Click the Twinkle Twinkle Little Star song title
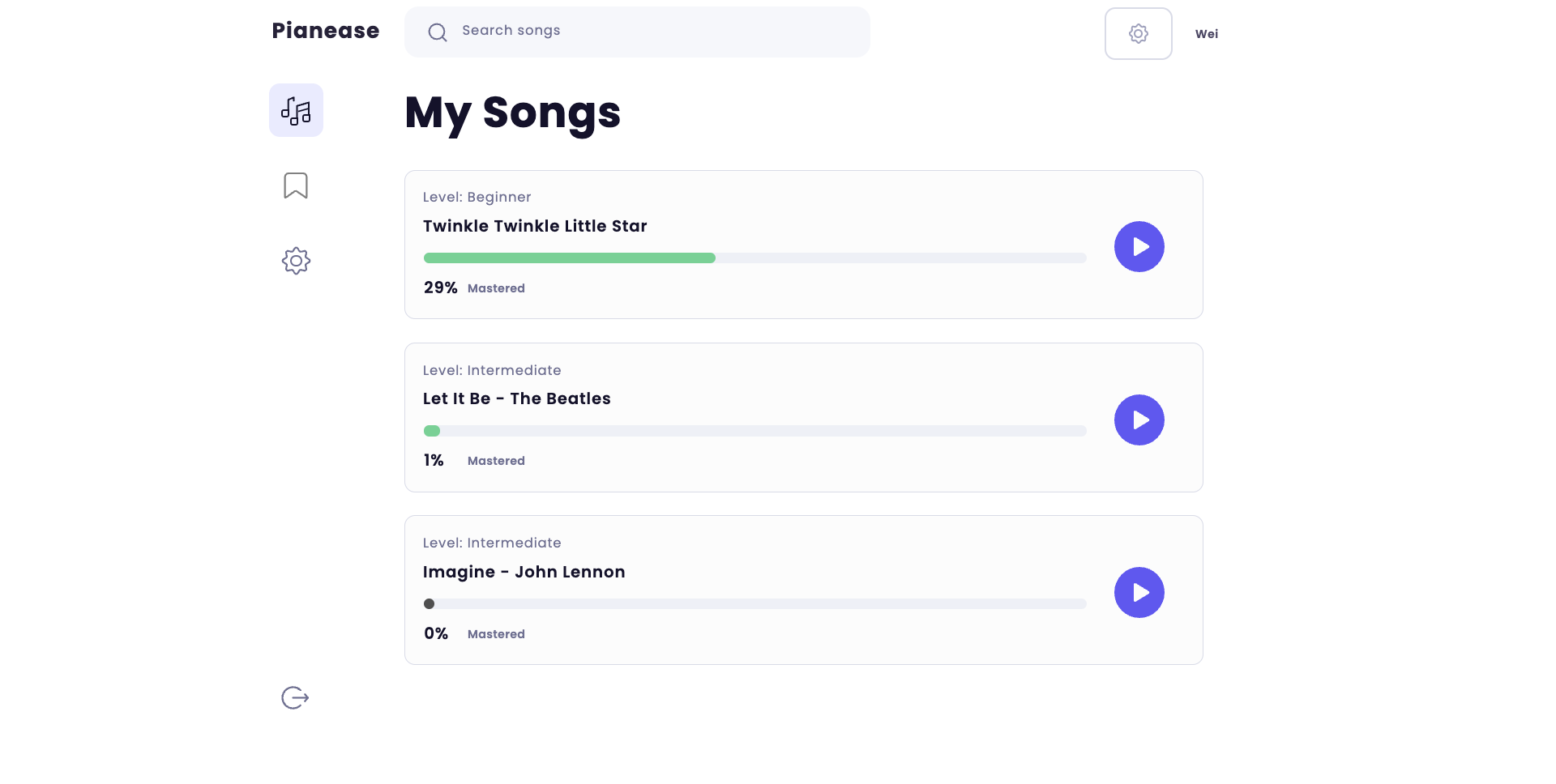Image resolution: width=1556 pixels, height=784 pixels. (535, 226)
